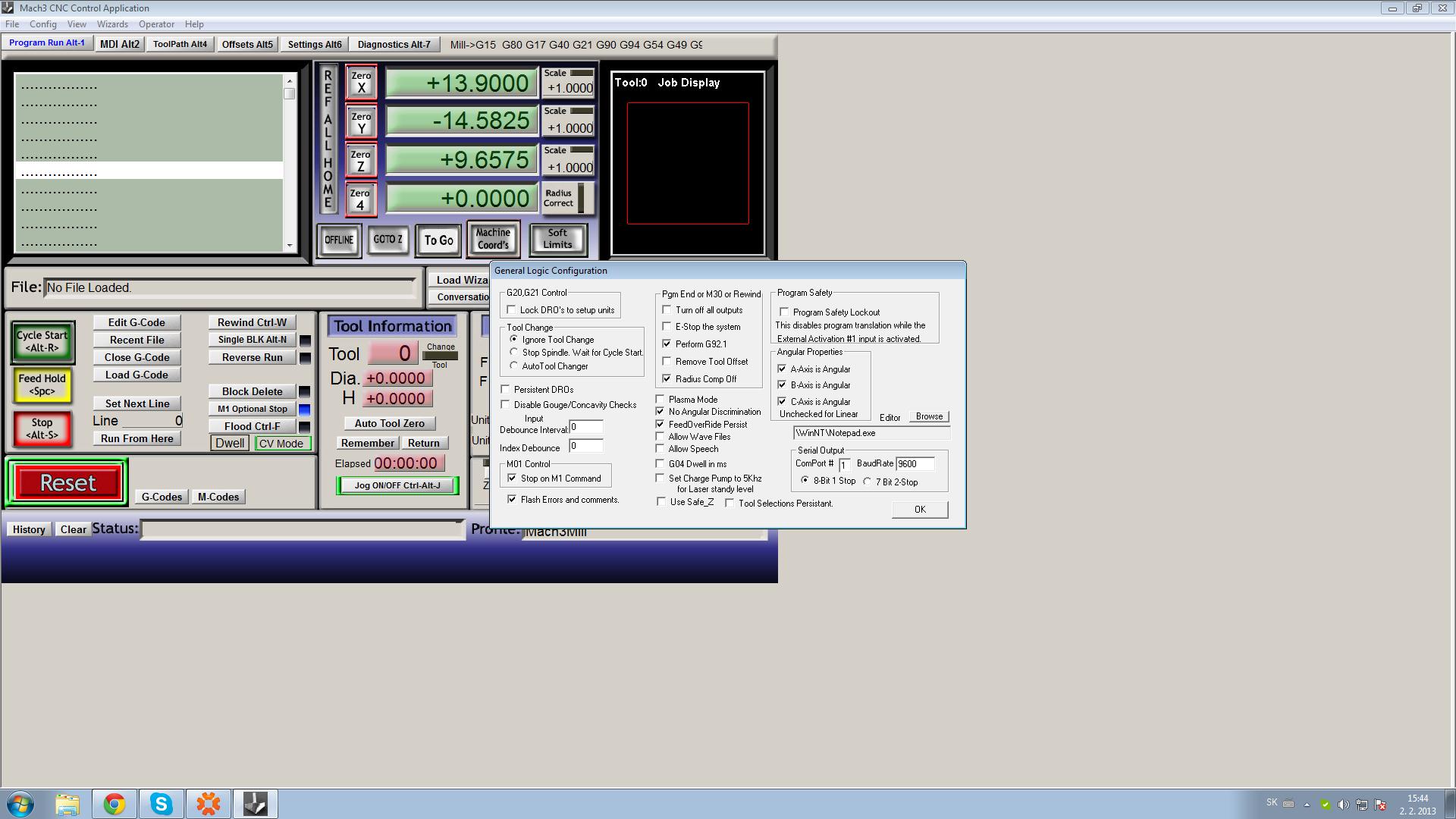Image resolution: width=1456 pixels, height=819 pixels.
Task: Open Chrome from the taskbar
Action: [x=115, y=804]
